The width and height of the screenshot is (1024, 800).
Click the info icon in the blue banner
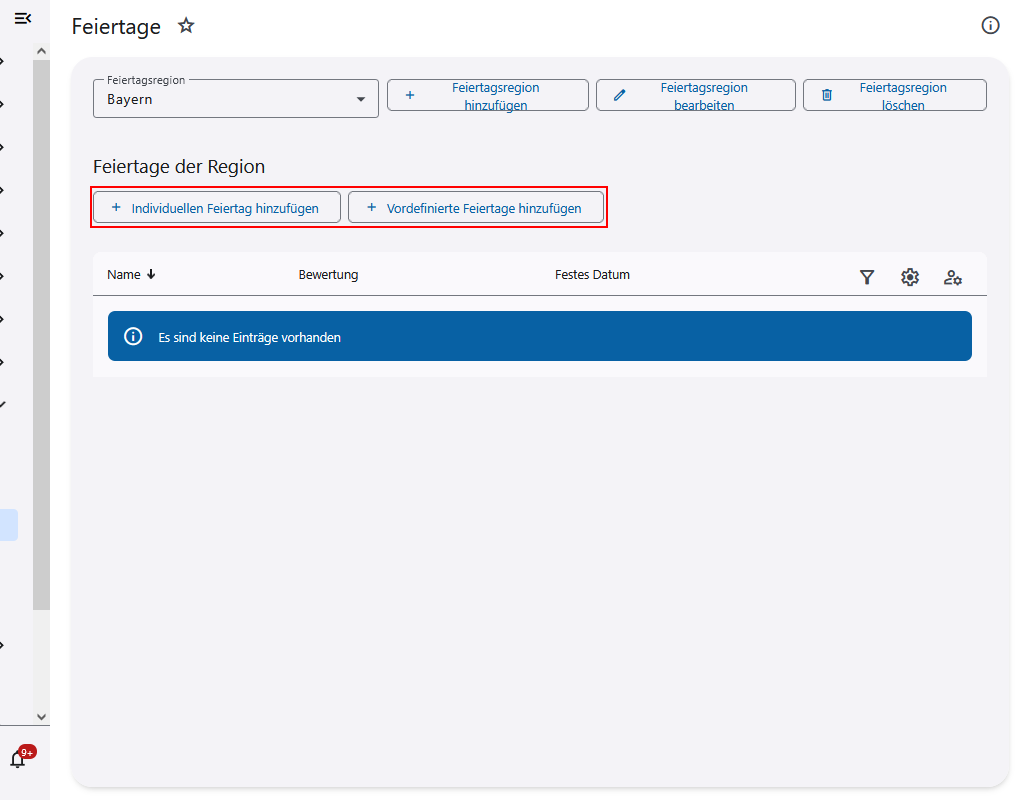coord(133,337)
